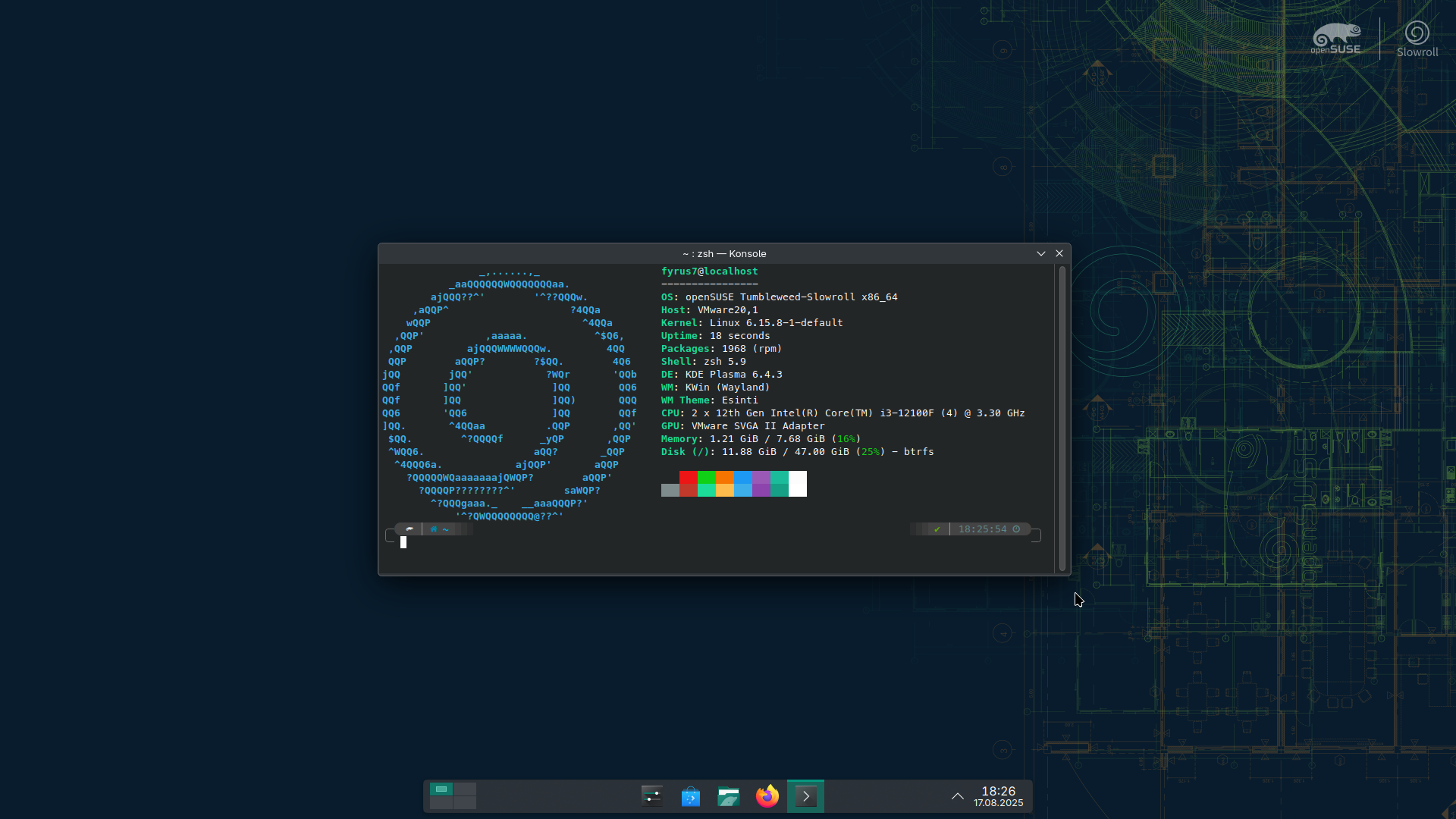Click the 'Host: VMware20,1' line
This screenshot has width=1456, height=819.
(710, 310)
